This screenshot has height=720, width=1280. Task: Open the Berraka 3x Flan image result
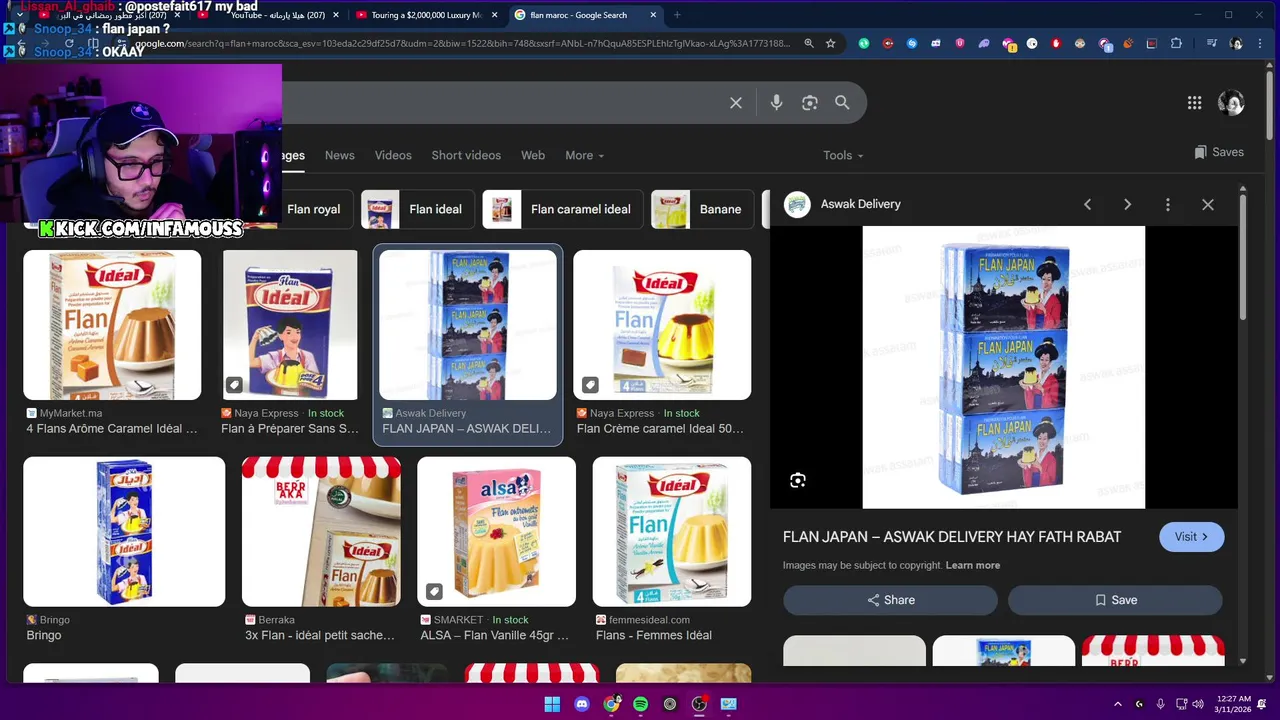coord(321,532)
